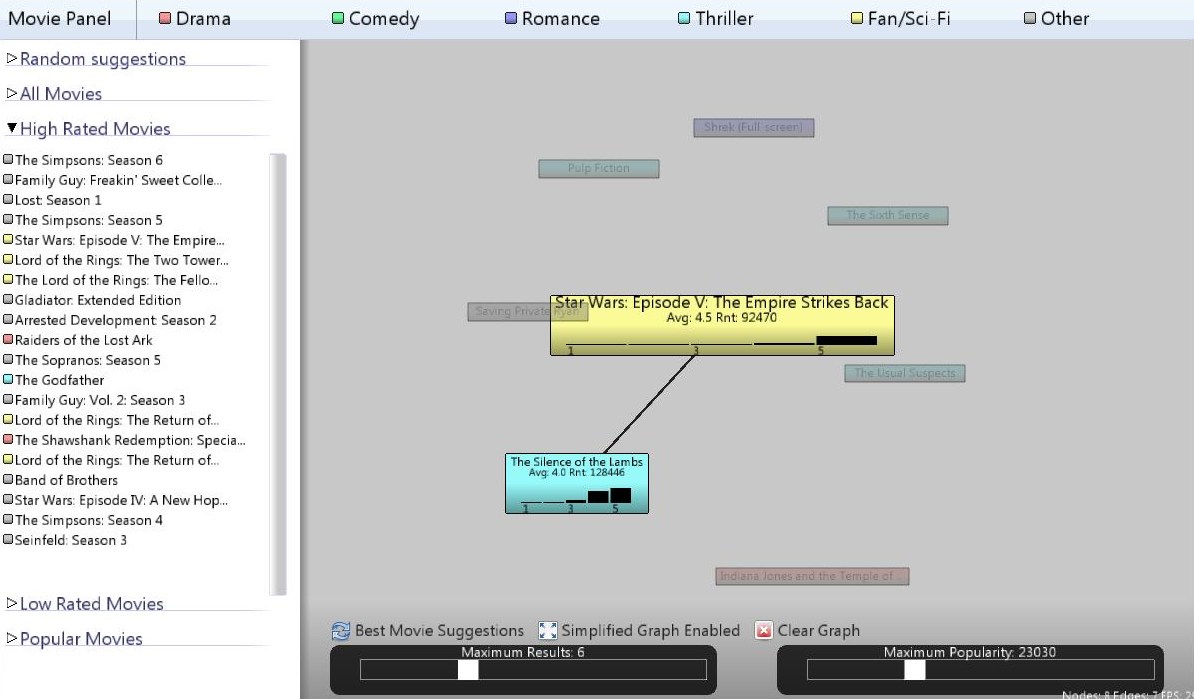Select Seinfeld: Season 3 entry

tap(65, 540)
